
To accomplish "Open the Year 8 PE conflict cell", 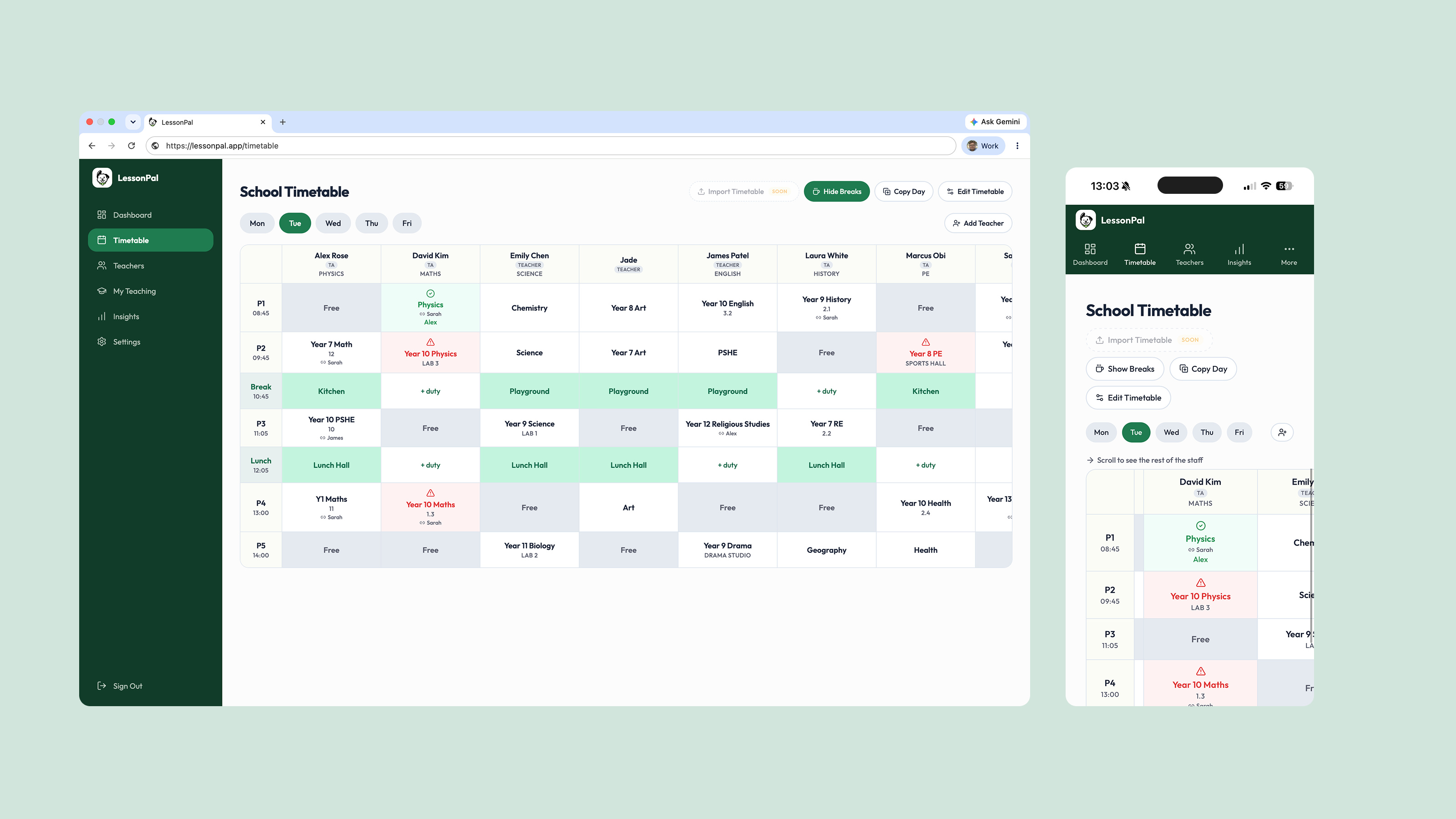I will coord(926,352).
